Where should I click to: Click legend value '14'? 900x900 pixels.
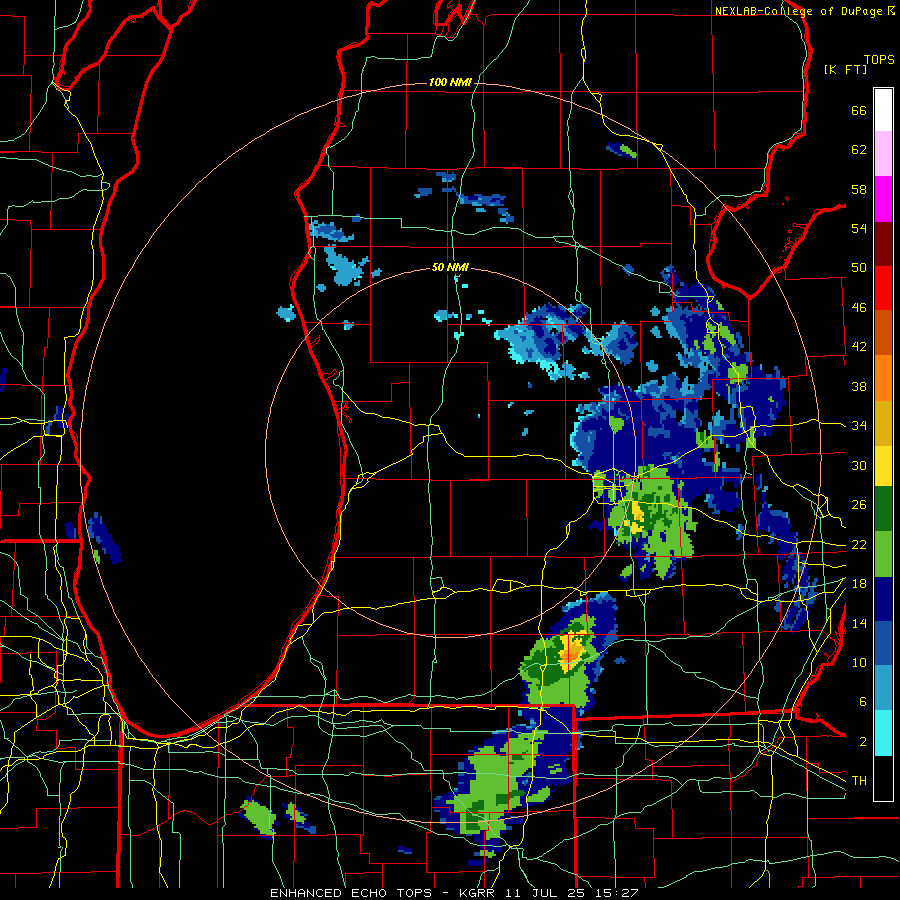tap(859, 623)
